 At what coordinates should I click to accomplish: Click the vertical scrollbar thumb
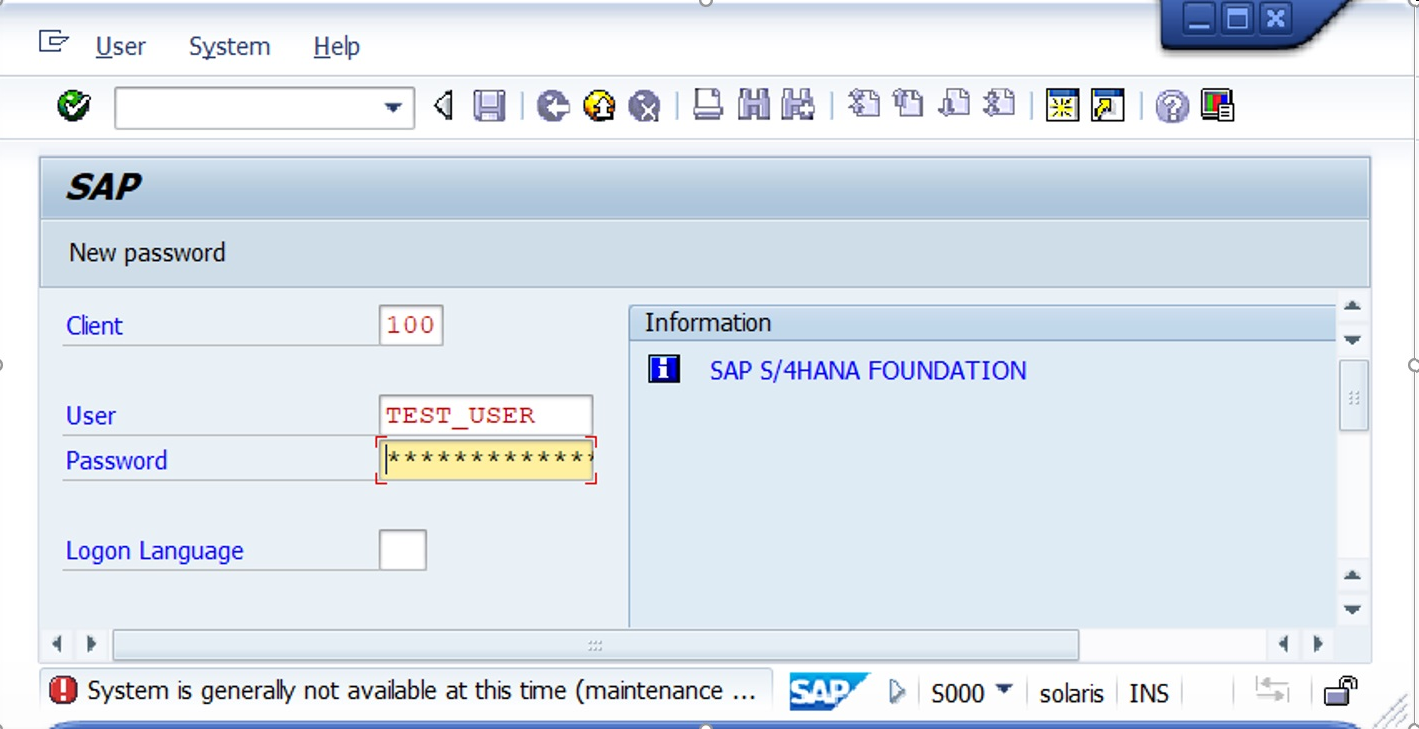(x=1353, y=396)
